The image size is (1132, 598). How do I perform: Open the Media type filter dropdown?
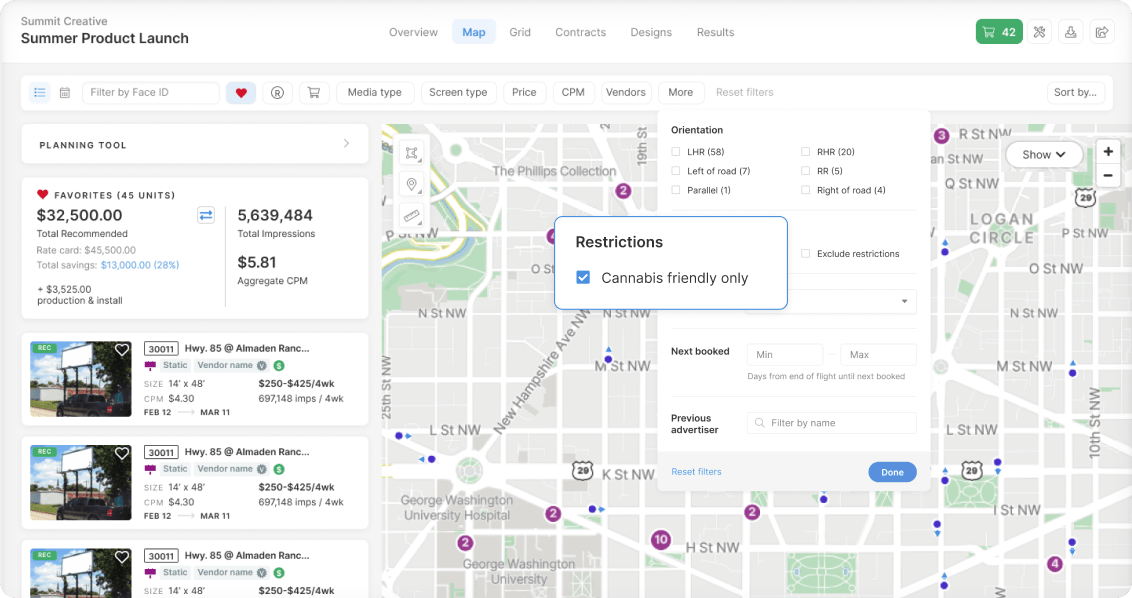374,92
